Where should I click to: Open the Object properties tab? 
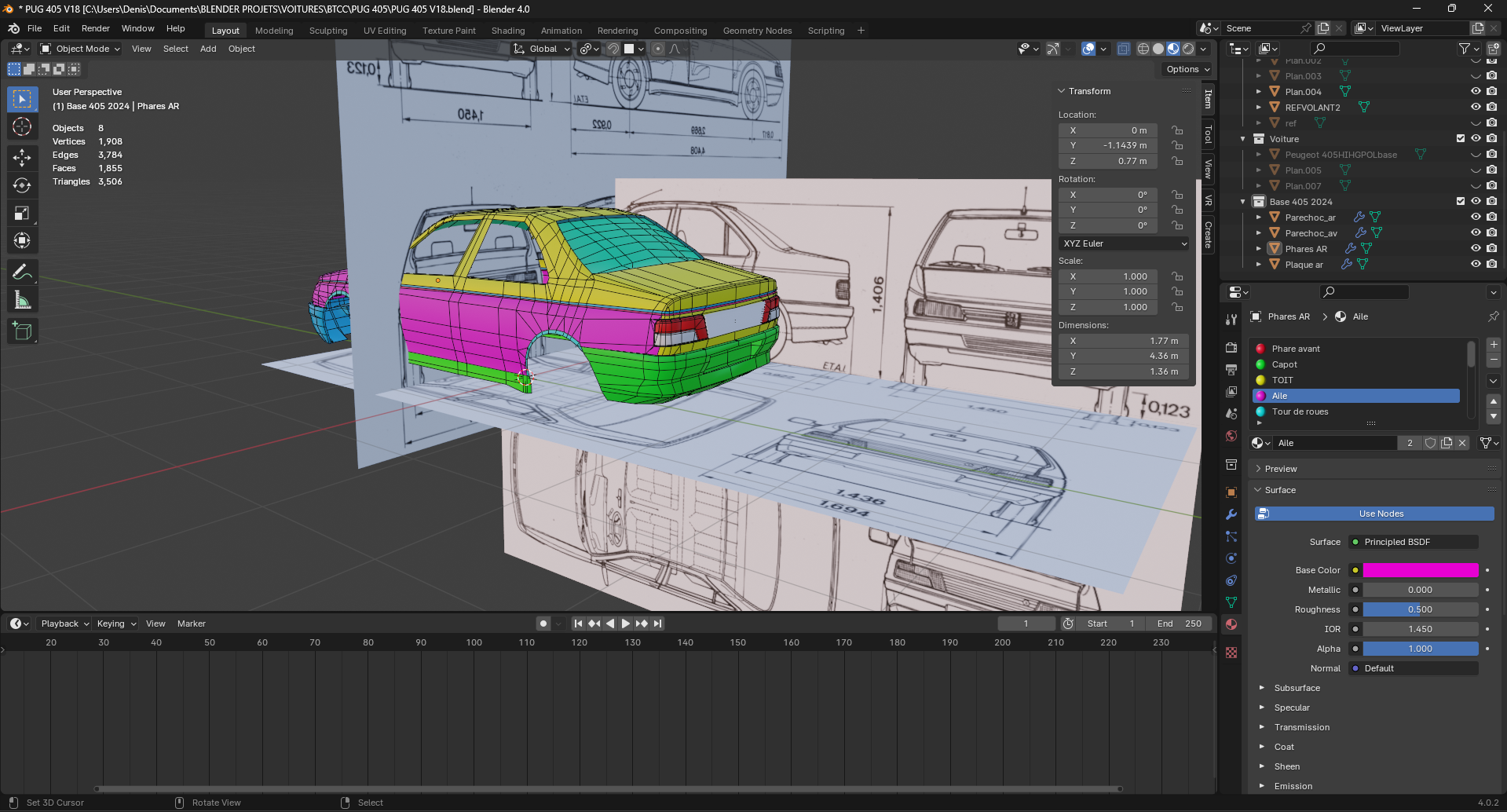(x=1231, y=492)
